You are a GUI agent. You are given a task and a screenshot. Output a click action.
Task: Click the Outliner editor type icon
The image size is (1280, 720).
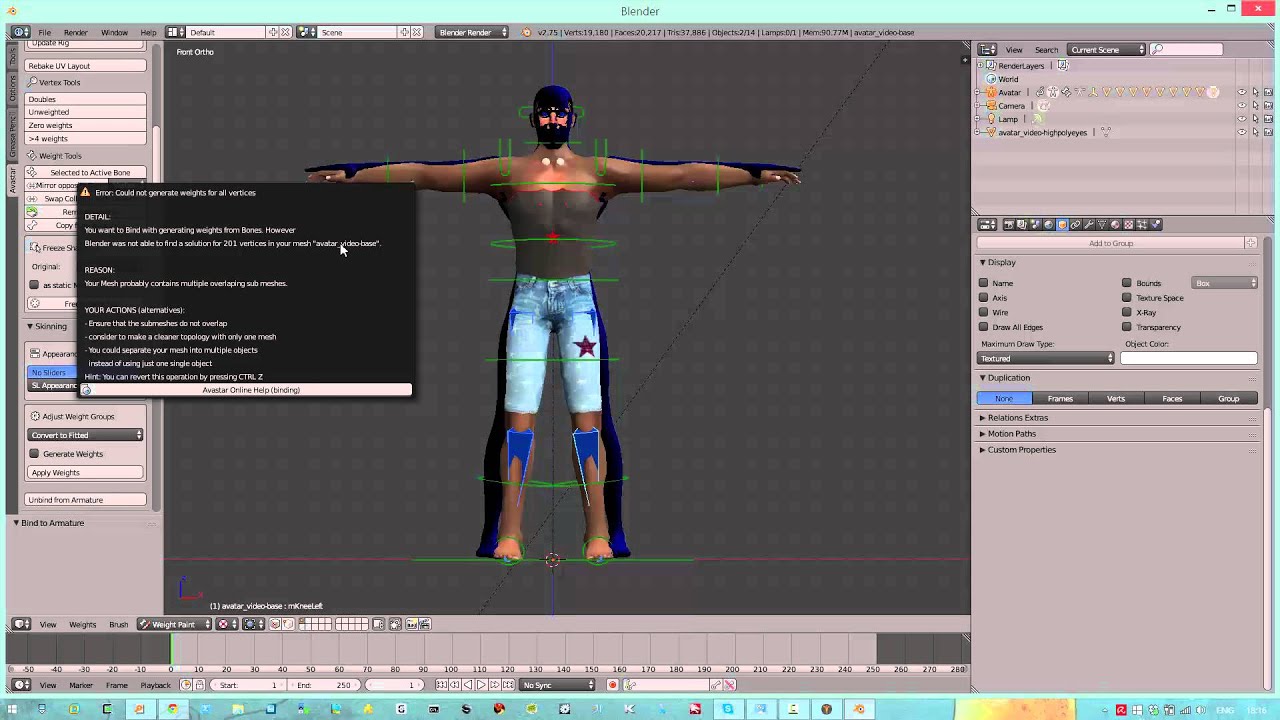(x=987, y=50)
